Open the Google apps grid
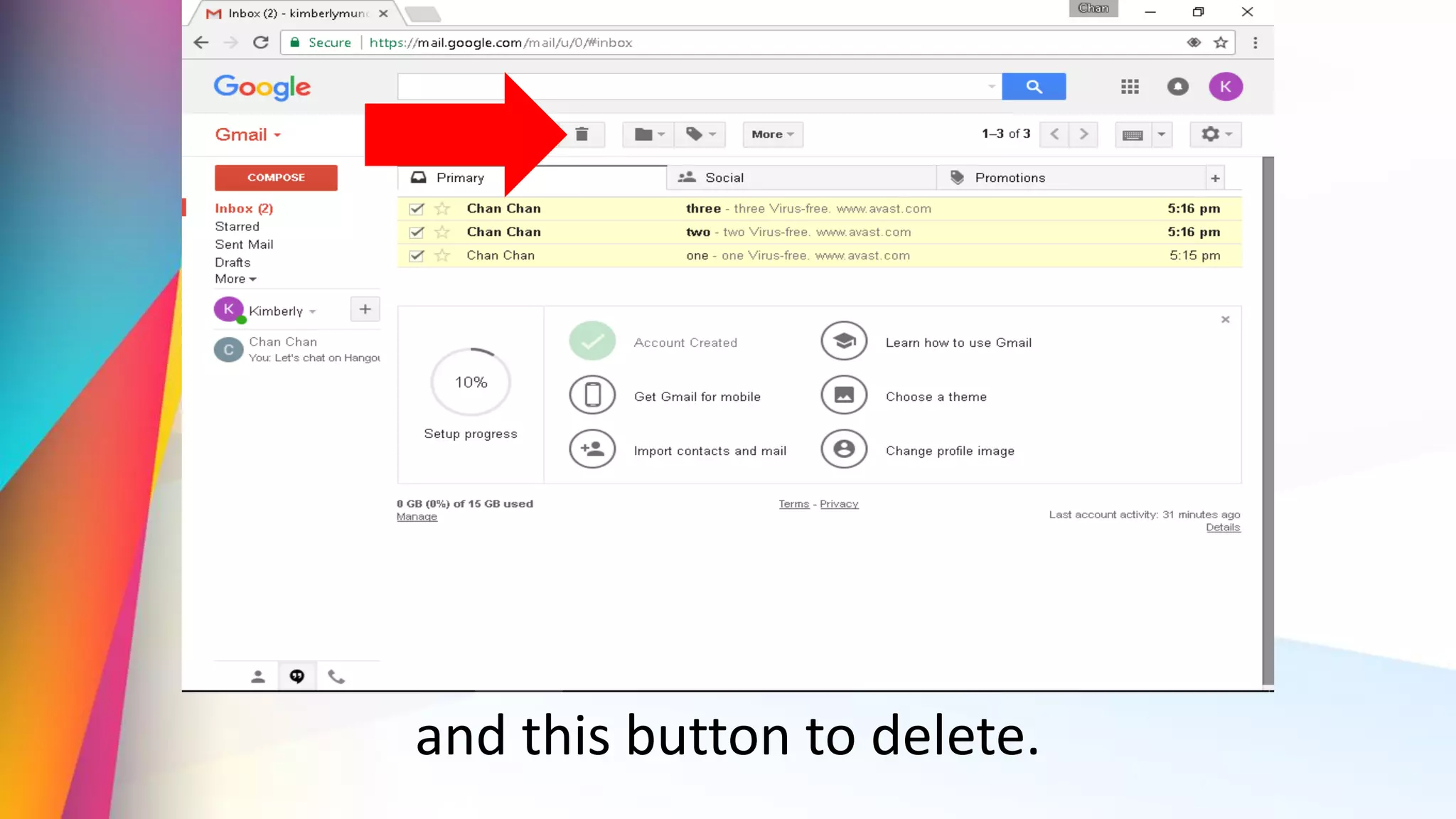 [1130, 87]
